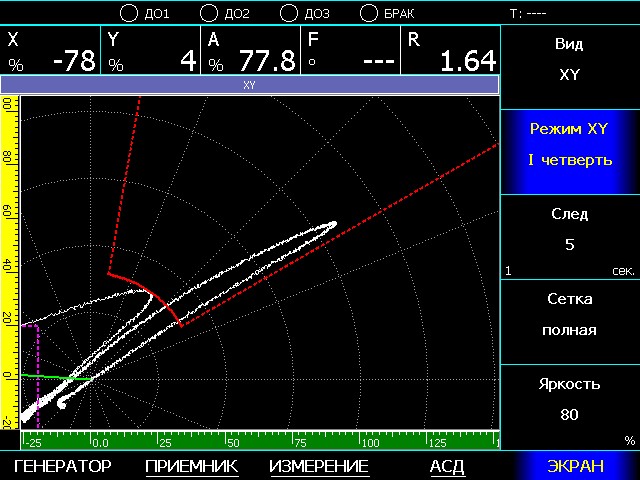Image resolution: width=640 pixels, height=480 pixels.
Task: Click the X readout showing -78
Action: (50, 51)
